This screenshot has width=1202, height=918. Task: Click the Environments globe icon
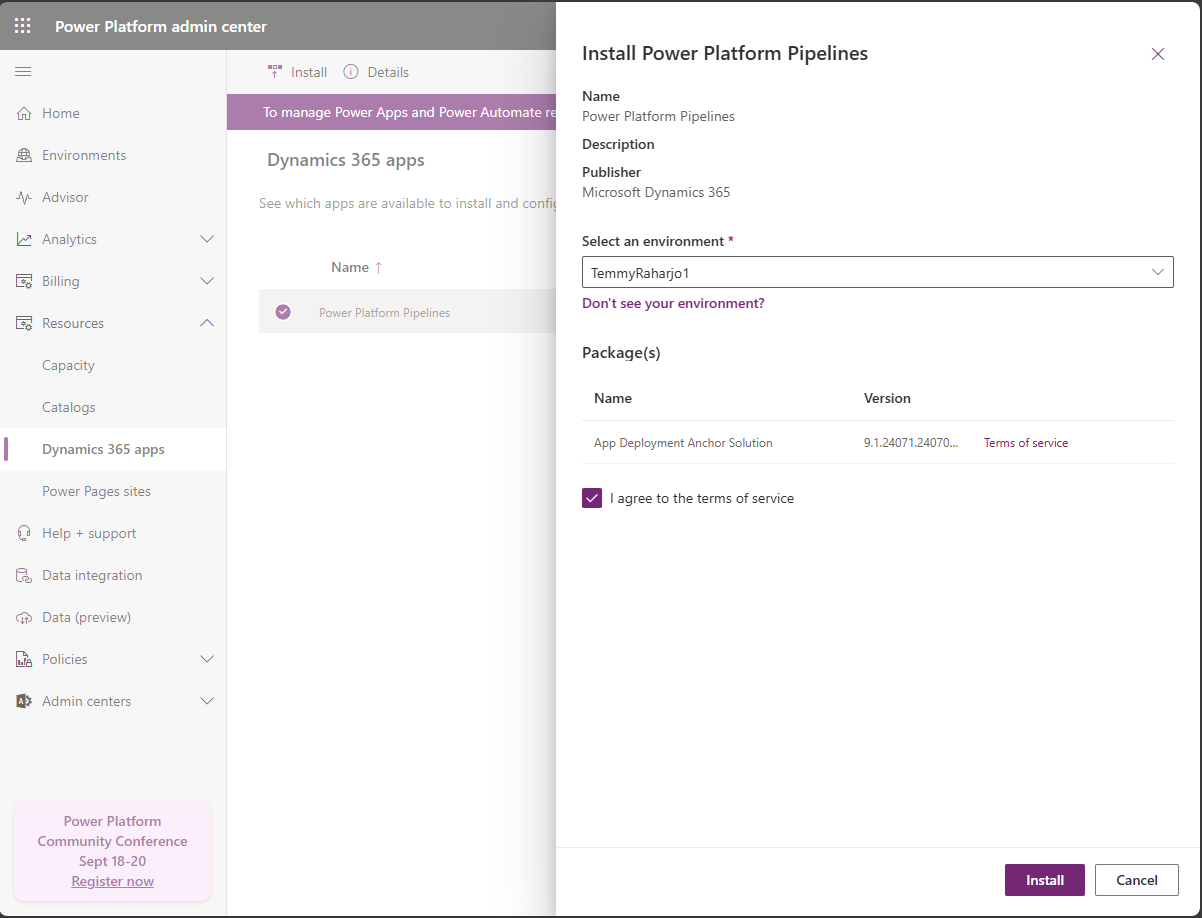[24, 155]
